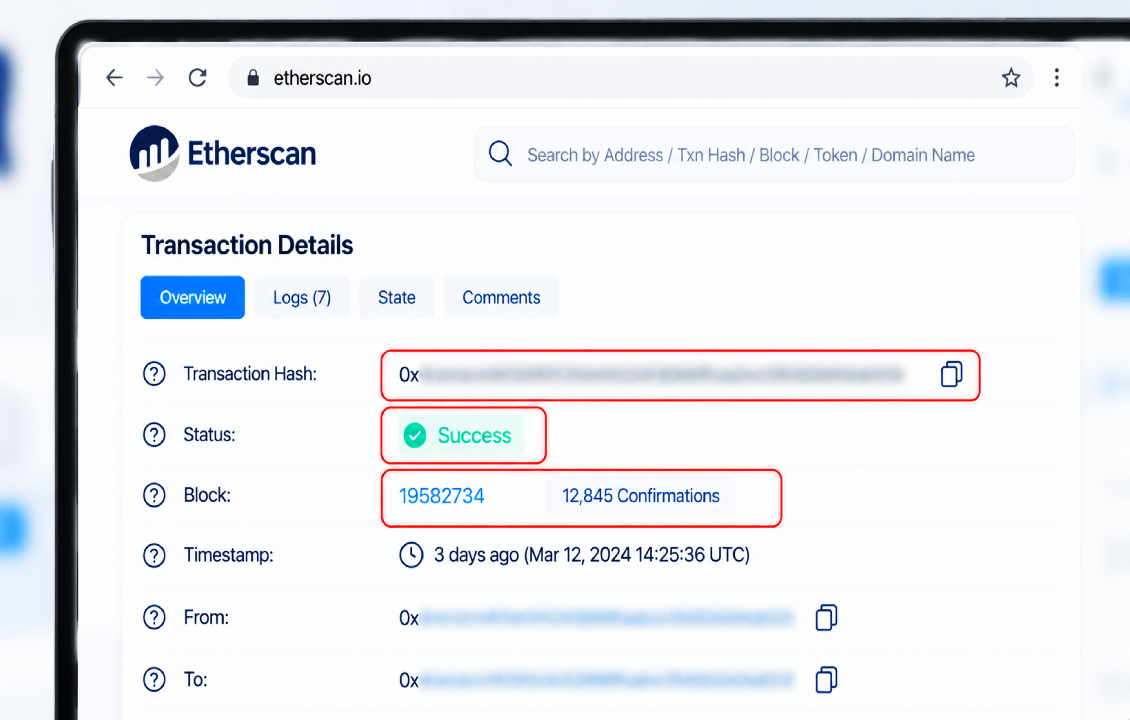1130x720 pixels.
Task: Focus the address bar showing etherscan.io
Action: (x=631, y=77)
